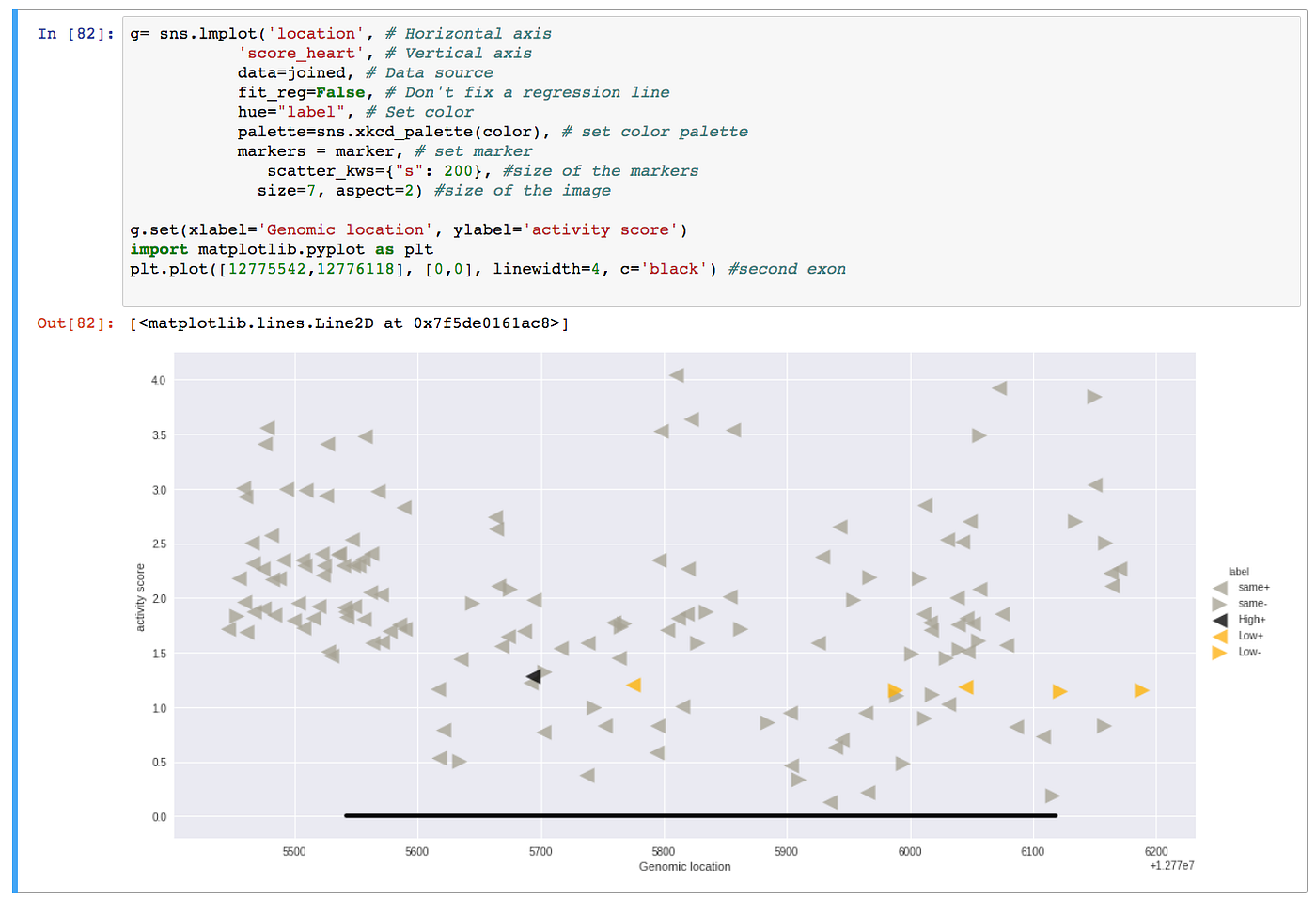Select the same+ legend marker icon
Screen dimensions: 1316x899
[1219, 587]
